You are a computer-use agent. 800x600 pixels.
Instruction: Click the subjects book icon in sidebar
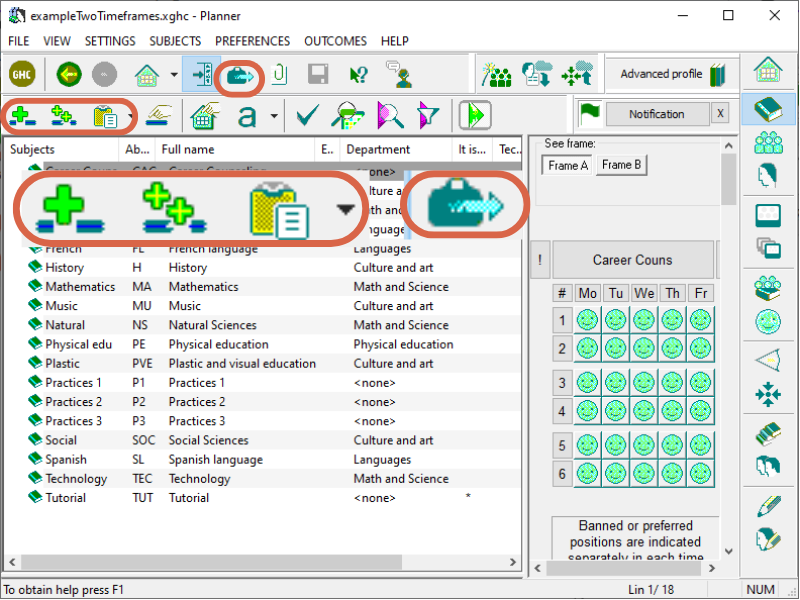[768, 109]
